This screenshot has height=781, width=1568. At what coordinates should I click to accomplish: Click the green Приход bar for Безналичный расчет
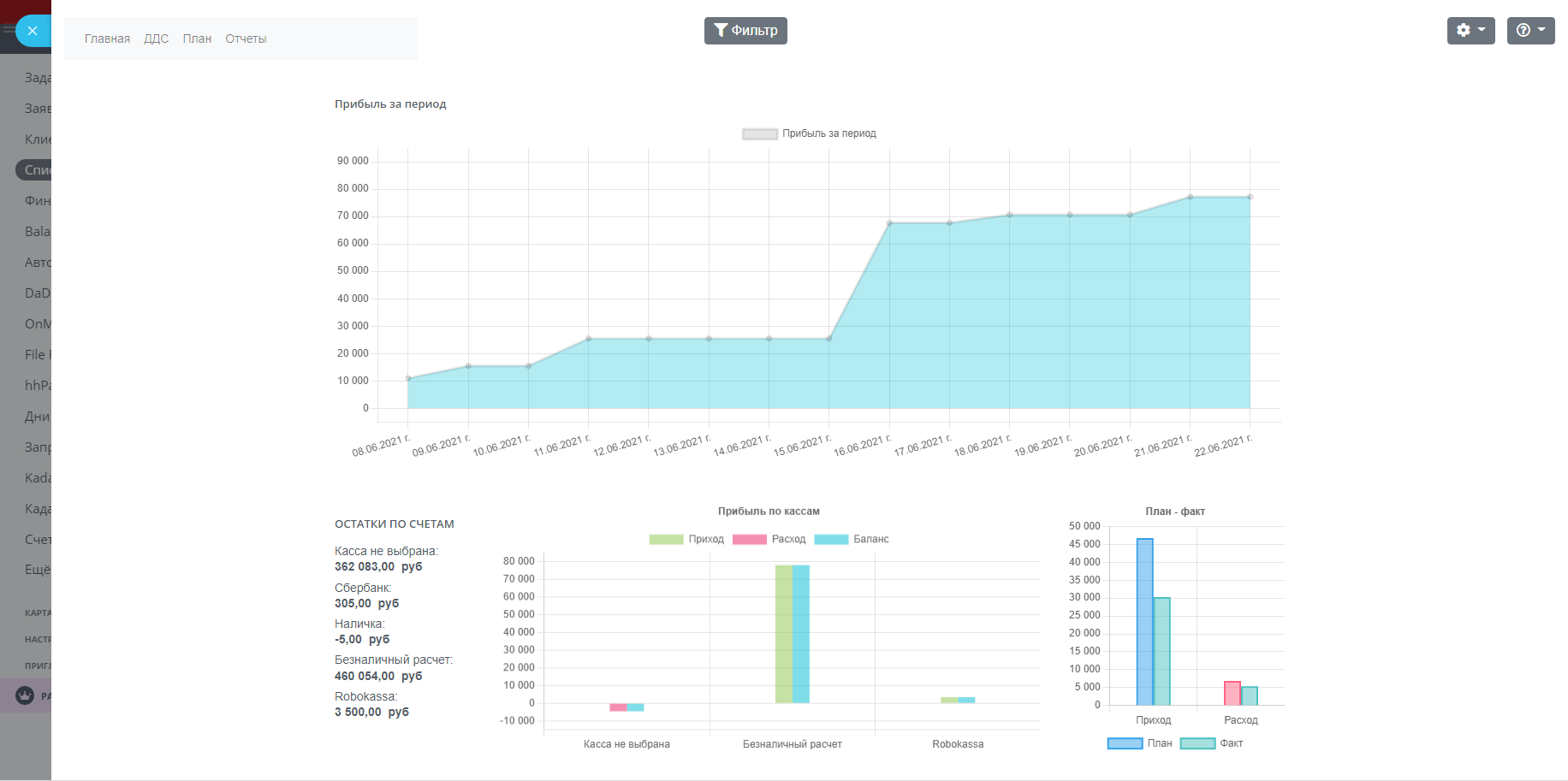(x=783, y=633)
